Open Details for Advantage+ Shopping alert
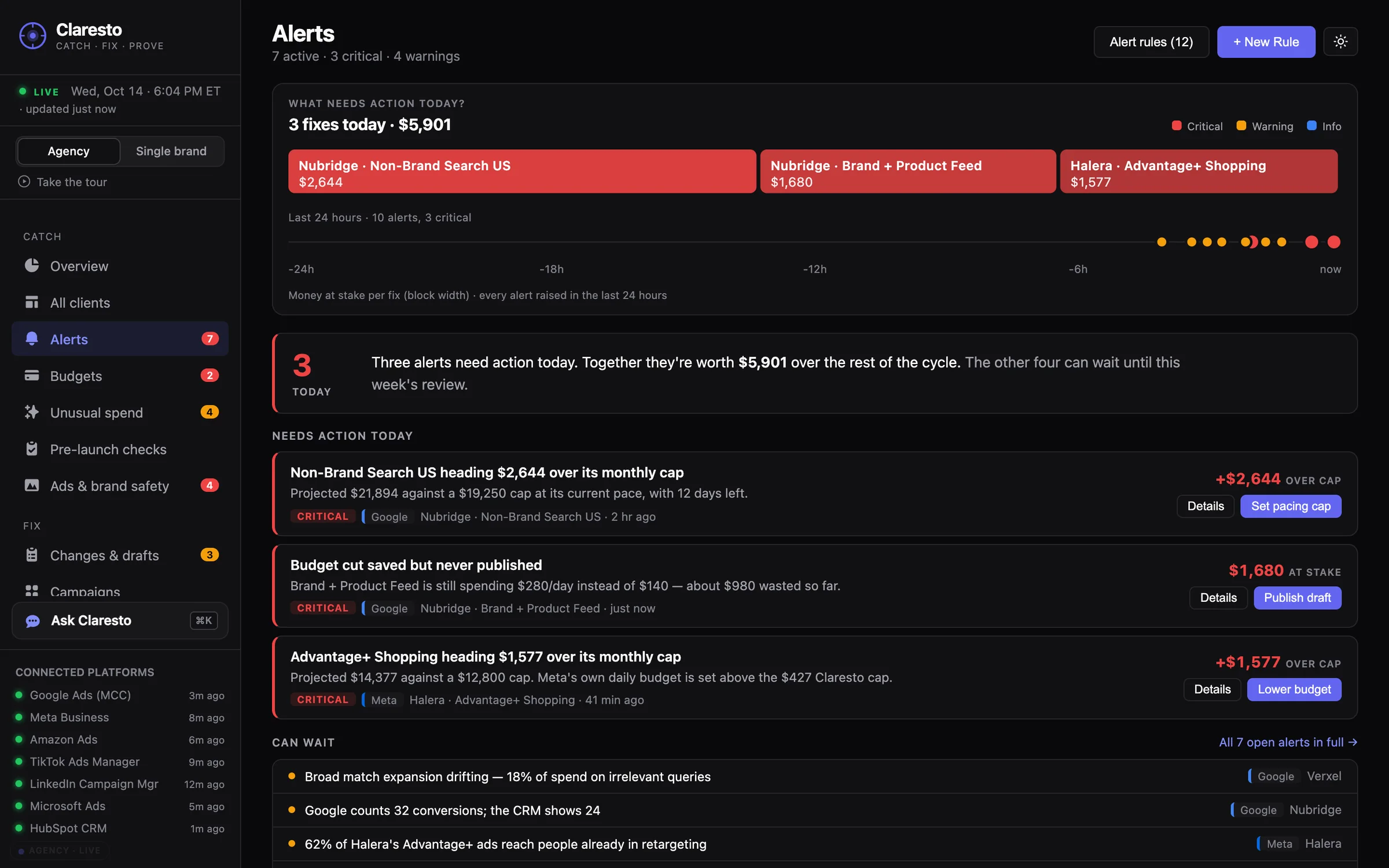Image resolution: width=1389 pixels, height=868 pixels. tap(1212, 689)
